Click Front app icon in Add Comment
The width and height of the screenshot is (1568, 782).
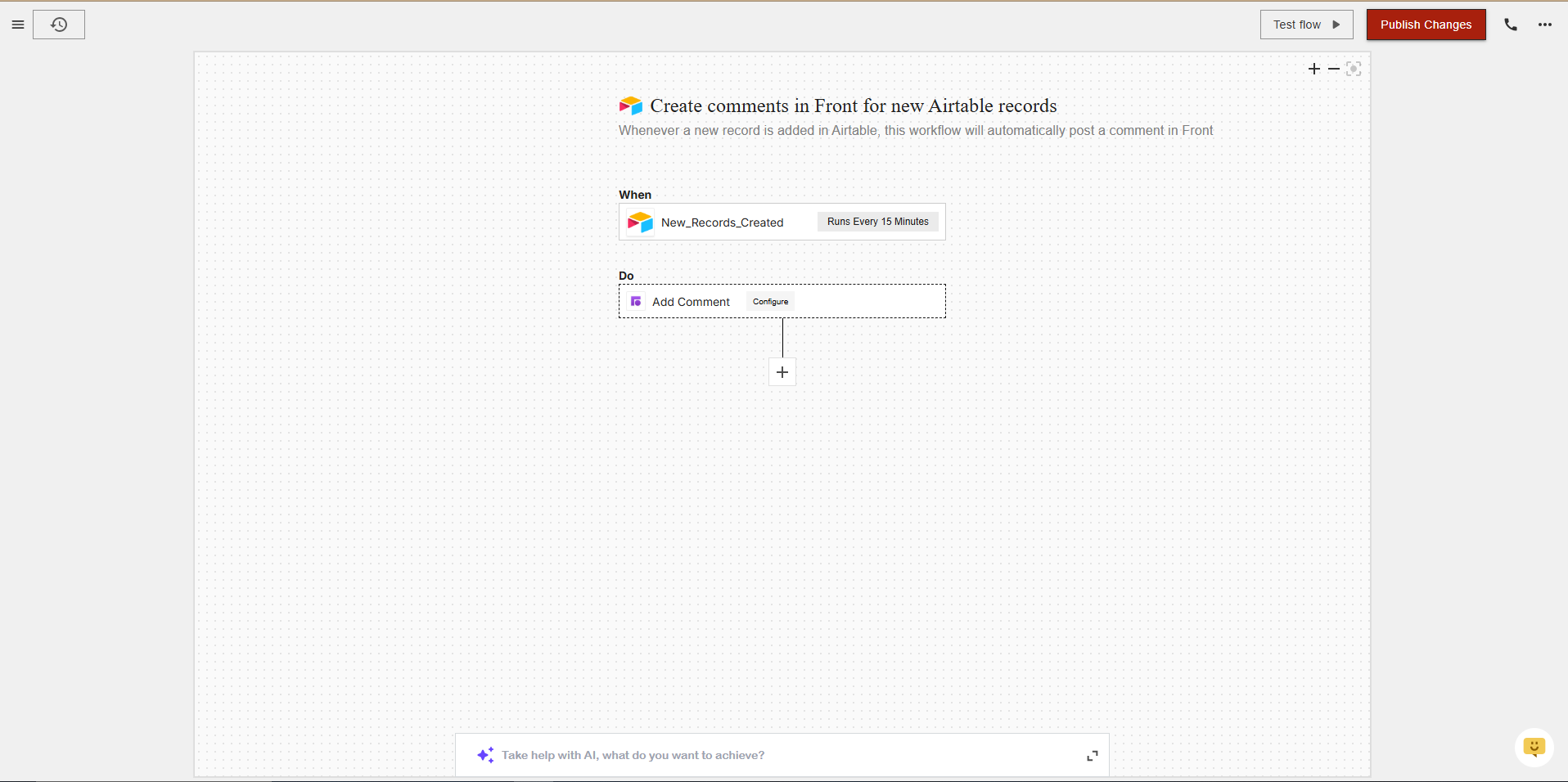click(x=636, y=302)
